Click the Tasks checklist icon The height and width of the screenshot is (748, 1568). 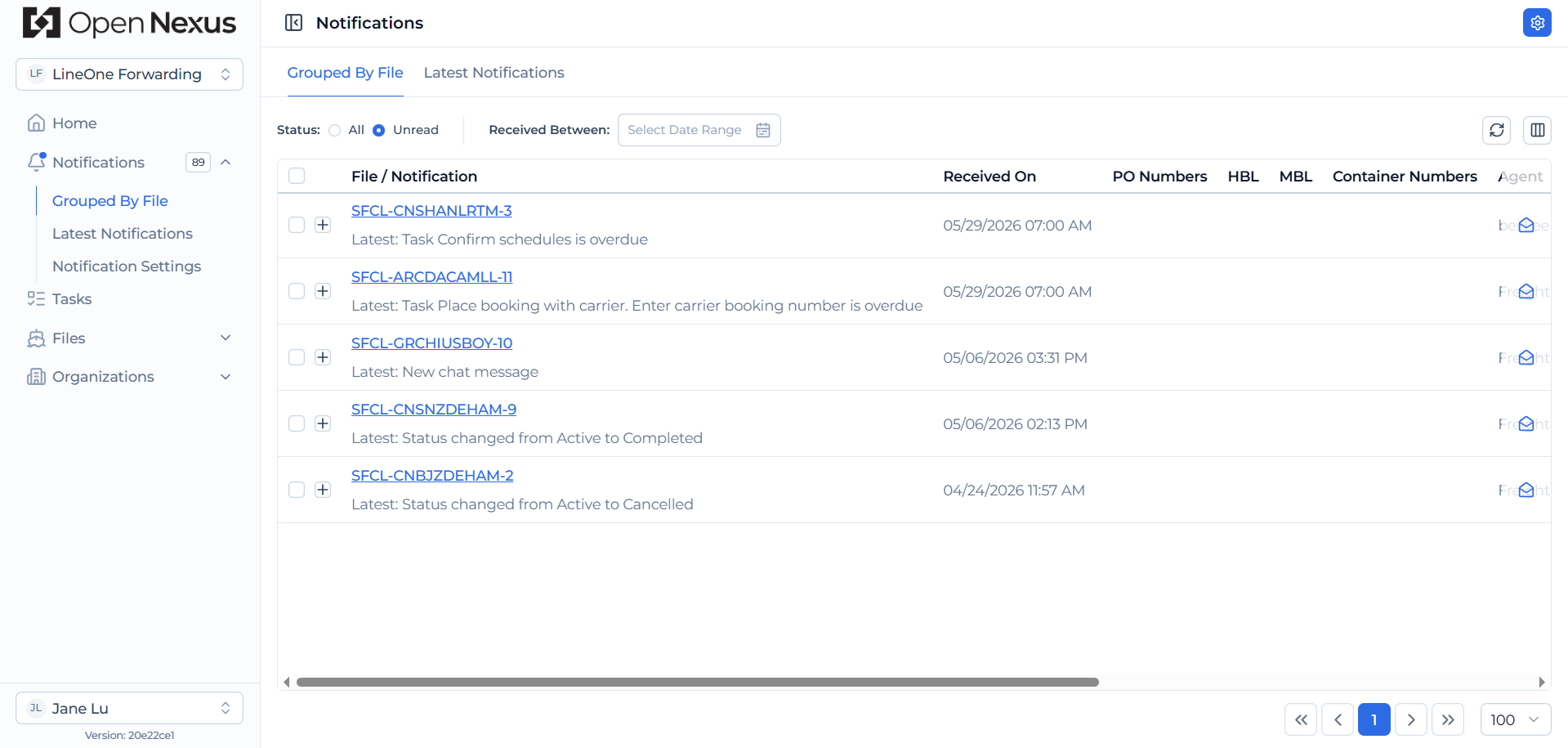(36, 298)
